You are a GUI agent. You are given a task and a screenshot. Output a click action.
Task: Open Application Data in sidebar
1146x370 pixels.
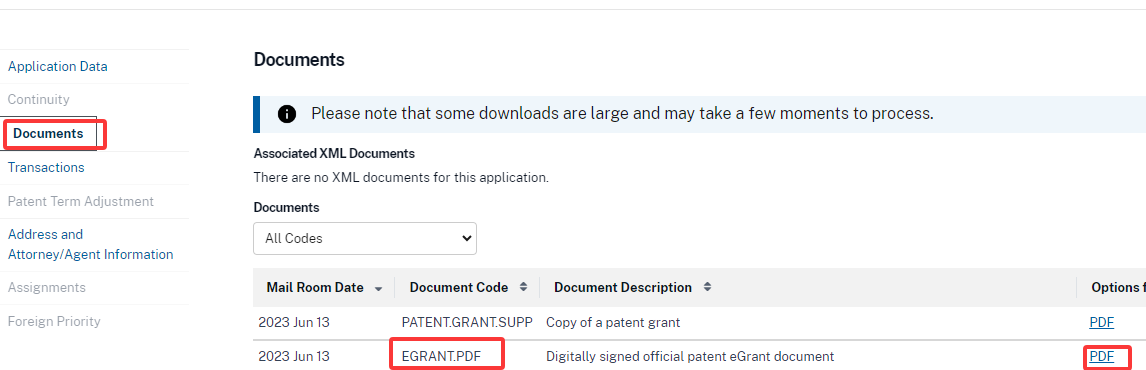58,67
